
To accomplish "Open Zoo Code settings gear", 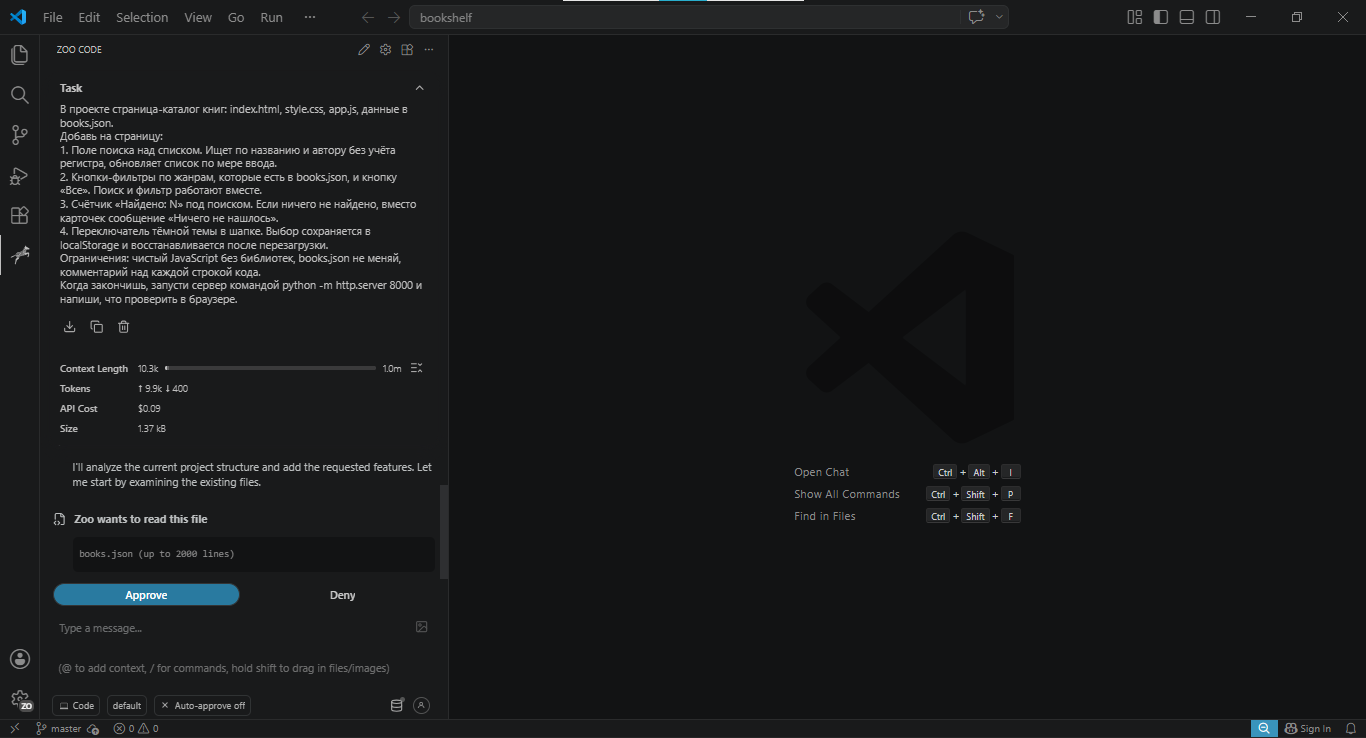I will (385, 50).
